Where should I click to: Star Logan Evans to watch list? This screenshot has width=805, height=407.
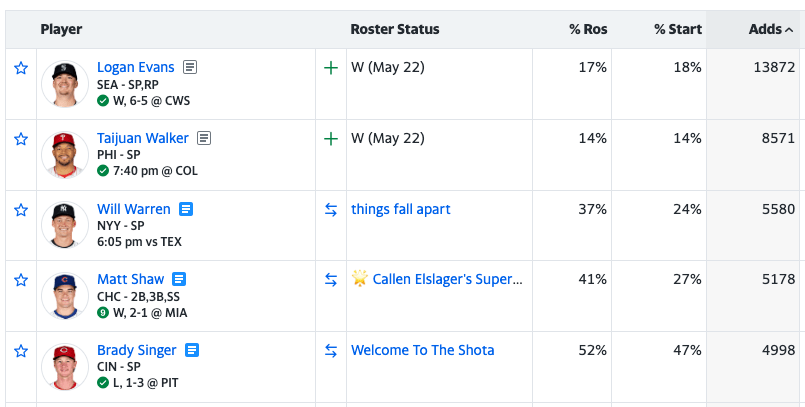(x=21, y=68)
